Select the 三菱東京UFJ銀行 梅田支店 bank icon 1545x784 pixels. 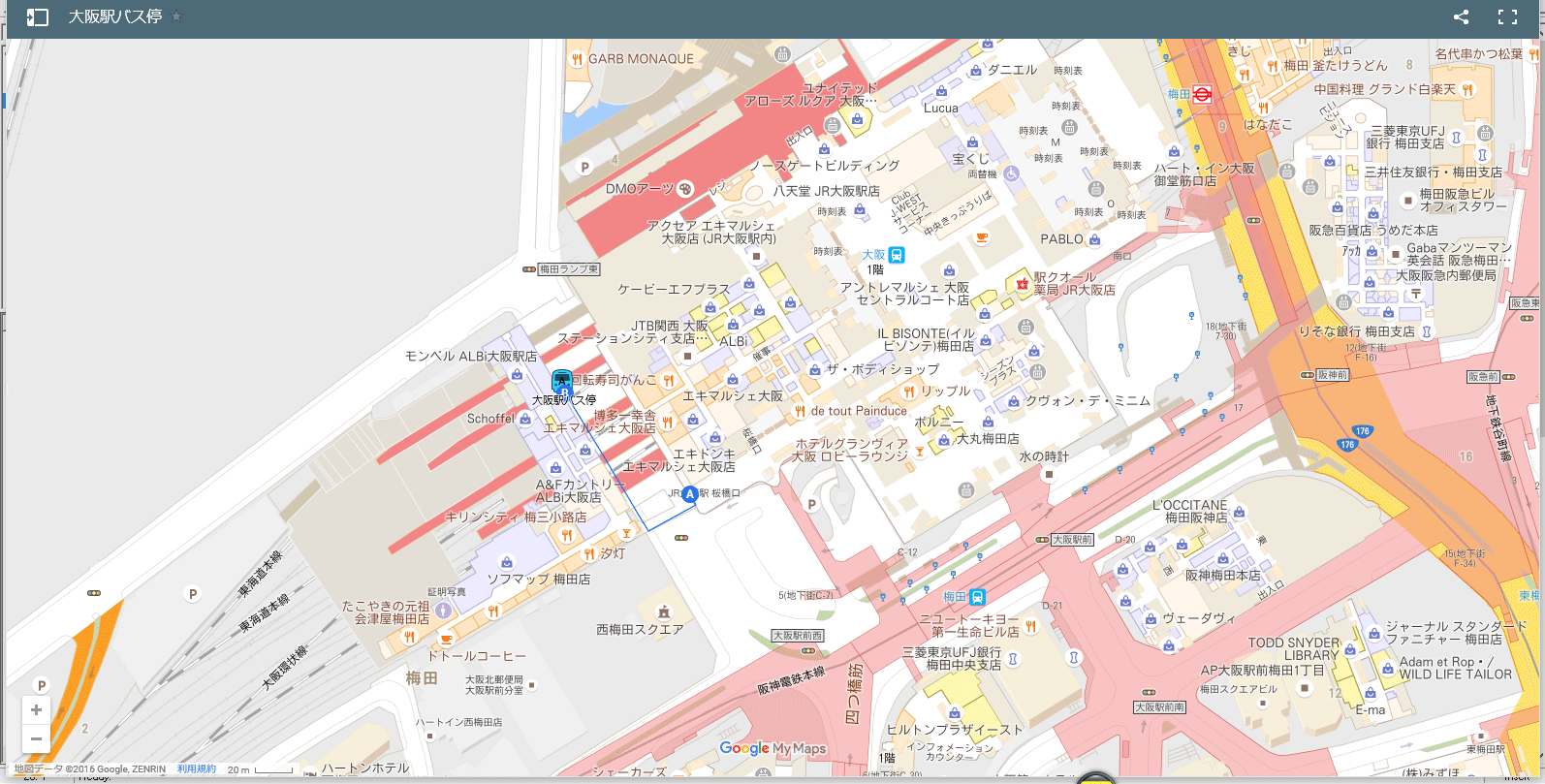point(1456,137)
